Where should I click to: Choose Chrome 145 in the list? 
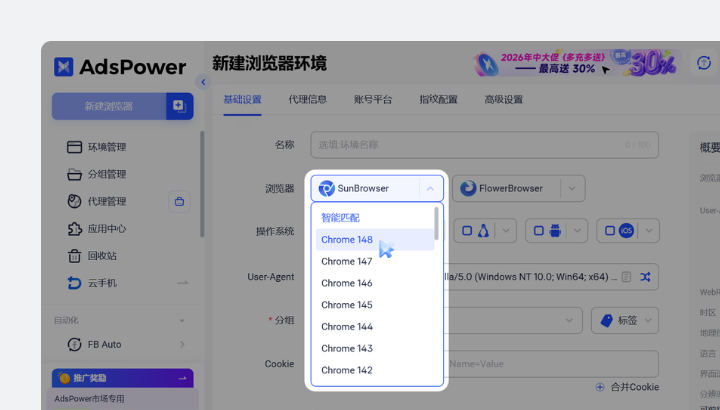point(375,305)
